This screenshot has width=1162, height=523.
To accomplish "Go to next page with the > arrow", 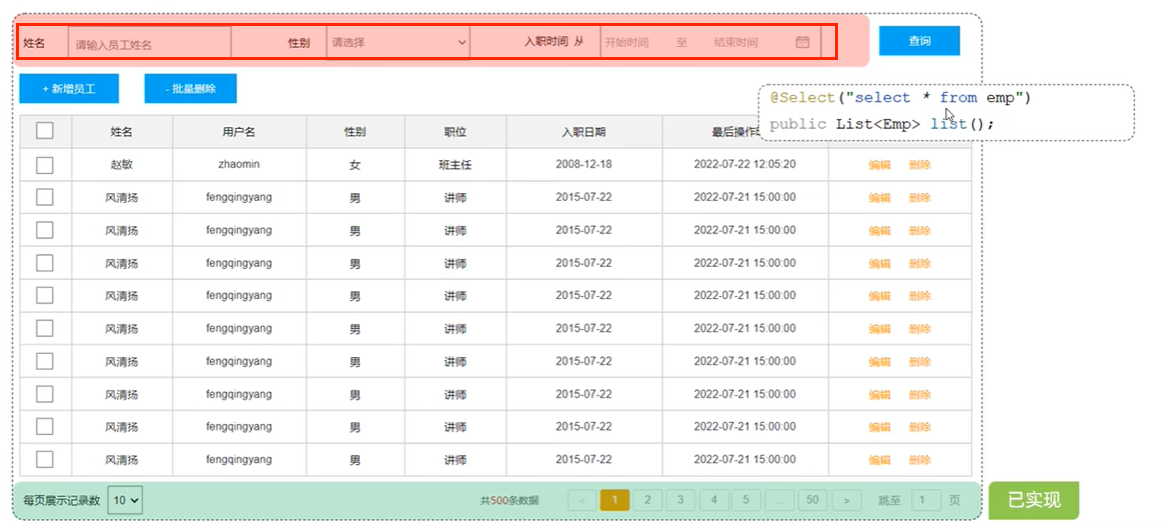I will pyautogui.click(x=846, y=500).
